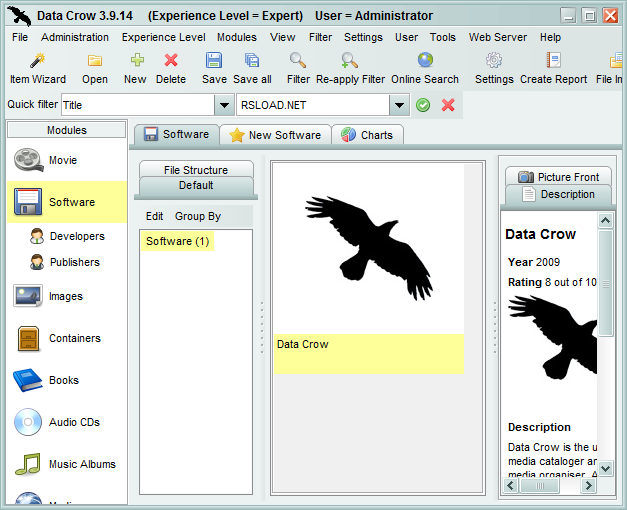Click the description vertical scrollbar thumb
The height and width of the screenshot is (510, 627).
pos(605,283)
